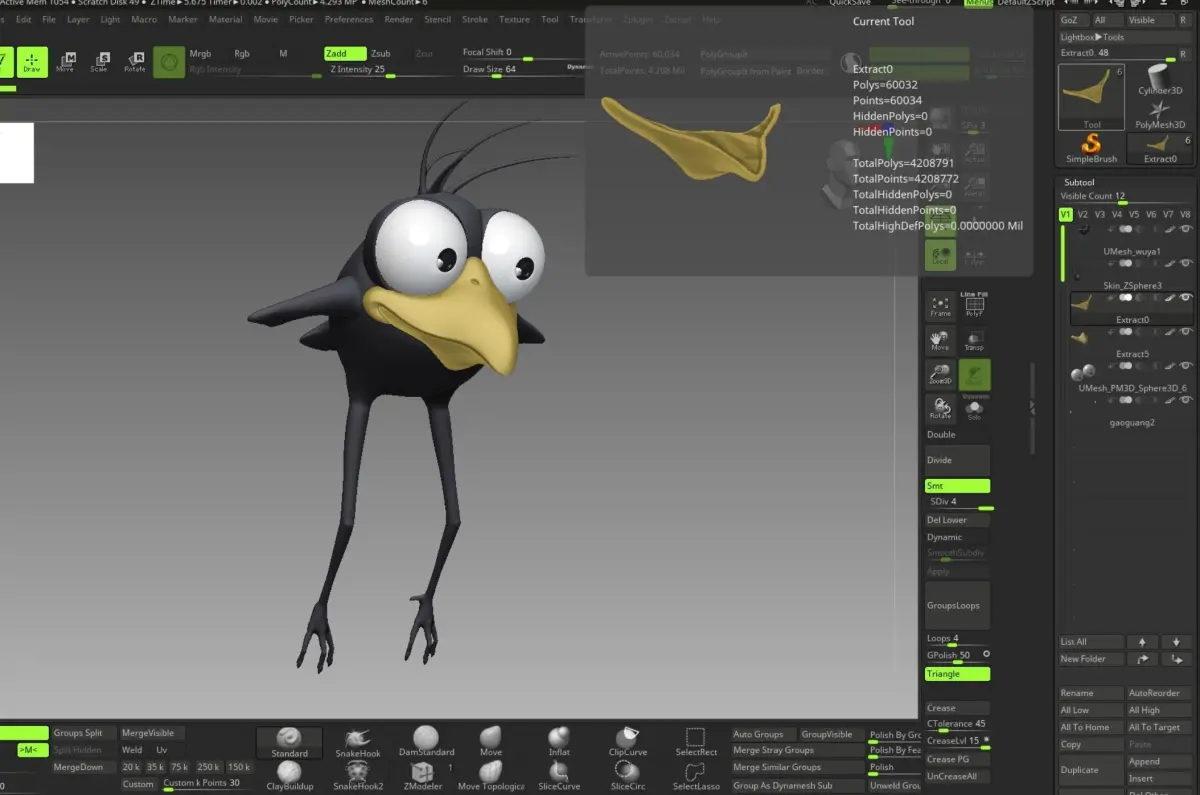Open the Material menu

pyautogui.click(x=225, y=19)
